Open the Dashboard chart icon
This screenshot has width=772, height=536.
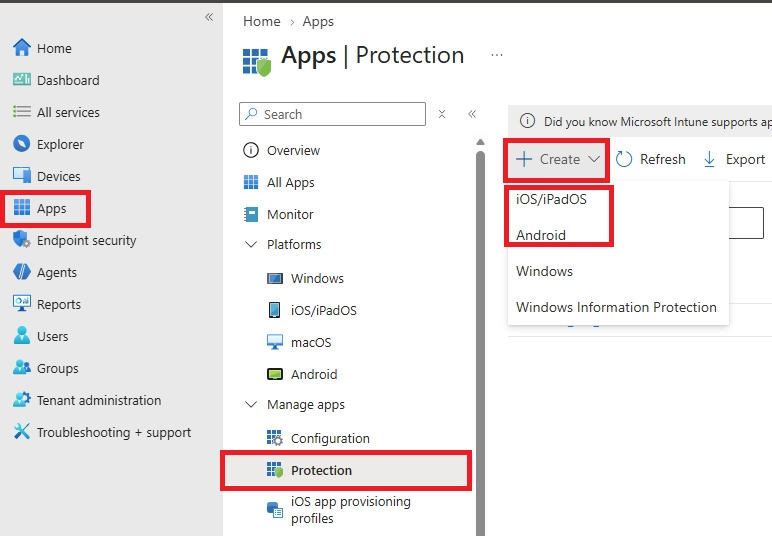click(x=22, y=79)
